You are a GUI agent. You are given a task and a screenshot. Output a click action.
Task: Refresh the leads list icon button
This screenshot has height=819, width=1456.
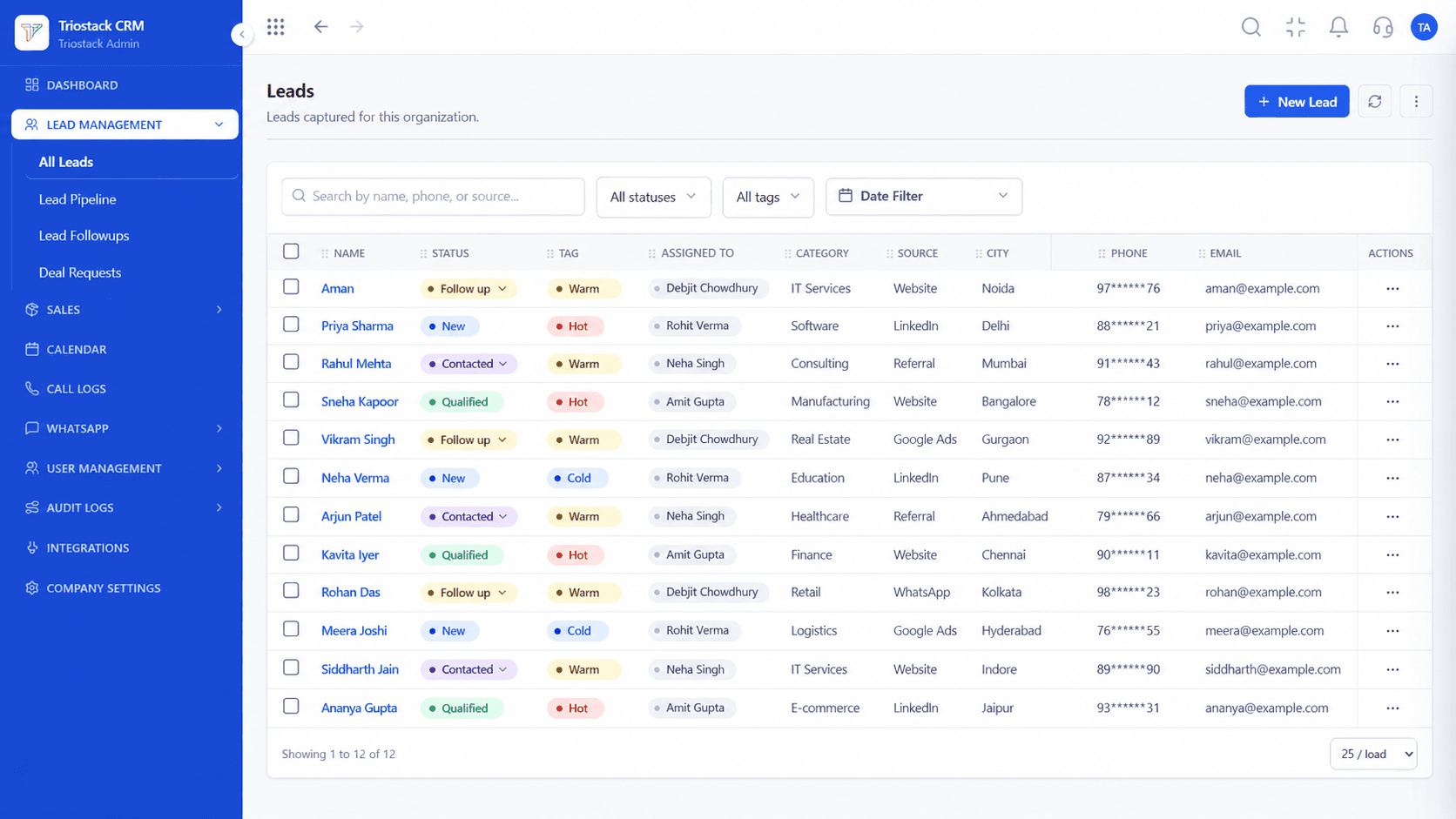point(1375,102)
